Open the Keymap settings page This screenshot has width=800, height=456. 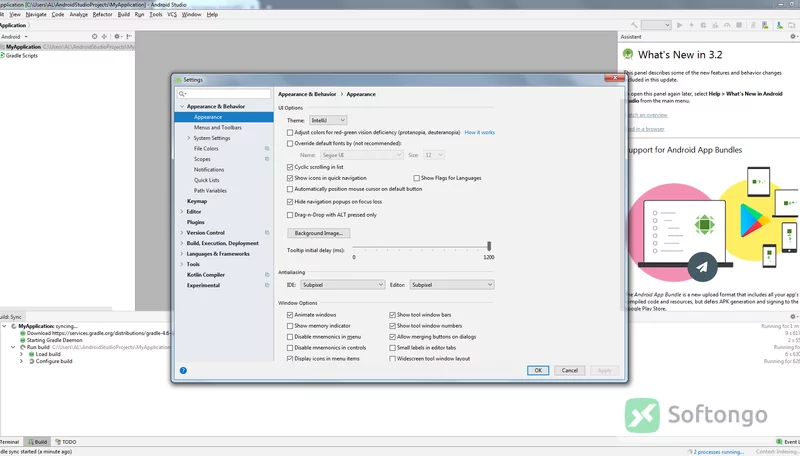pyautogui.click(x=196, y=201)
